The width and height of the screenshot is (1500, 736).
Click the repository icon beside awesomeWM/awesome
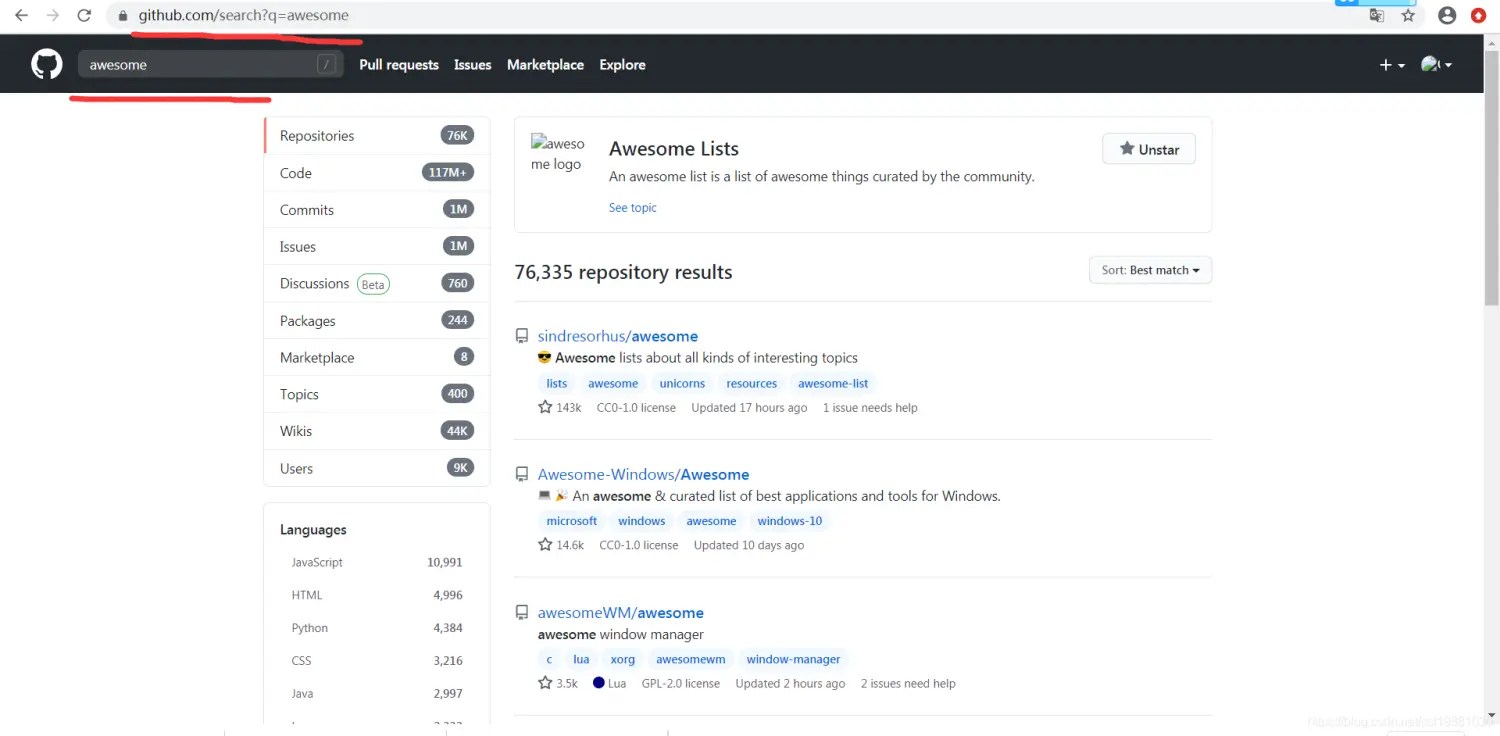tap(521, 612)
